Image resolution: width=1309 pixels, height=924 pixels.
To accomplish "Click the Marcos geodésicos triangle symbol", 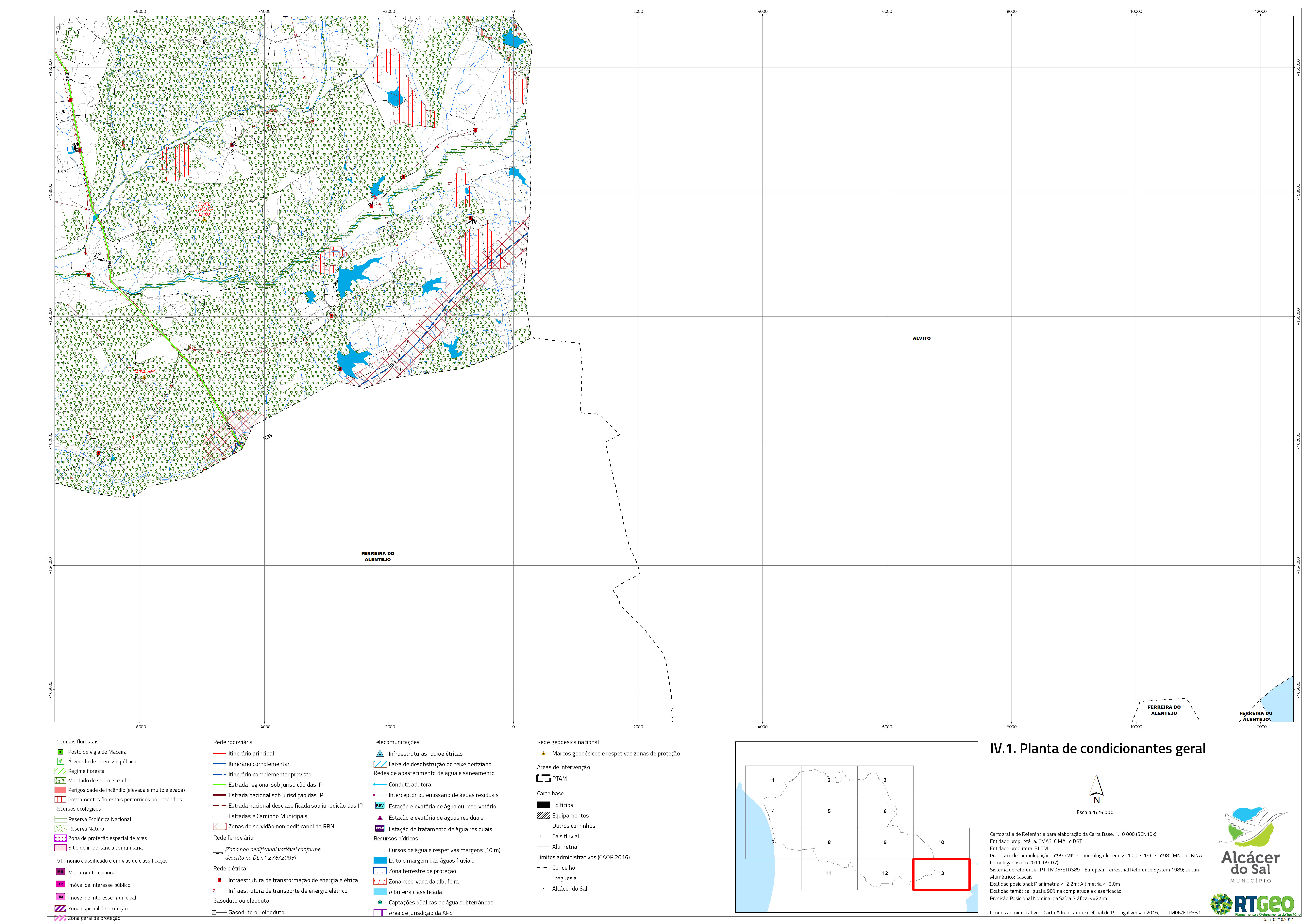I will [x=543, y=754].
